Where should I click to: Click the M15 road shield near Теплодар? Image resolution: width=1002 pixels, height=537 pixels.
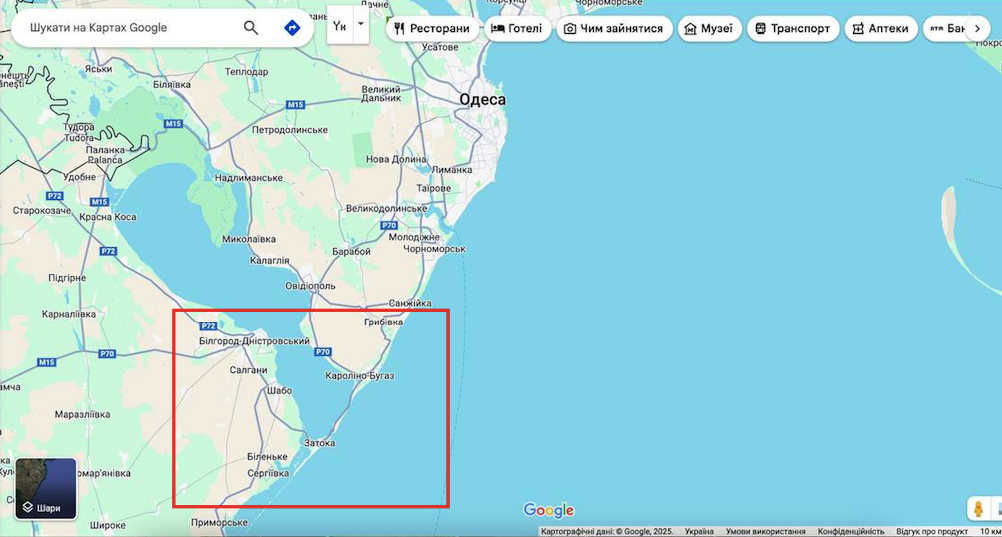click(295, 105)
